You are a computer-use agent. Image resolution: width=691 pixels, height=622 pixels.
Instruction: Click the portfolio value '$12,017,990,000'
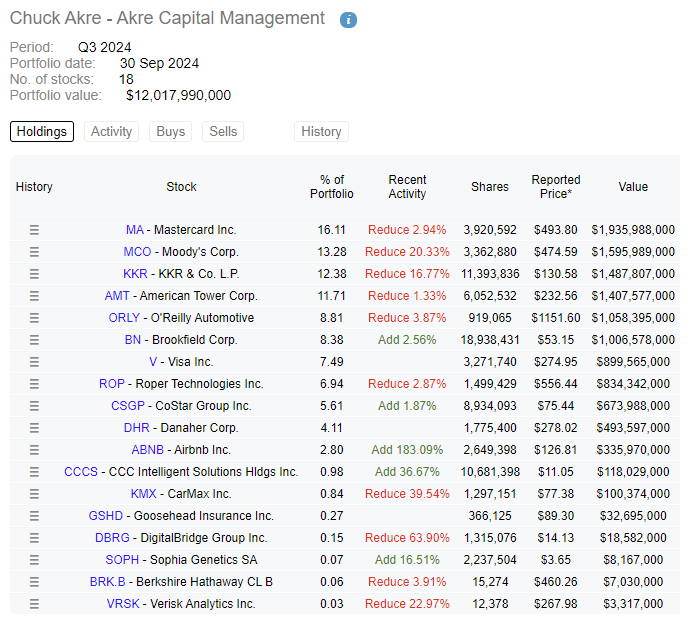(x=178, y=95)
